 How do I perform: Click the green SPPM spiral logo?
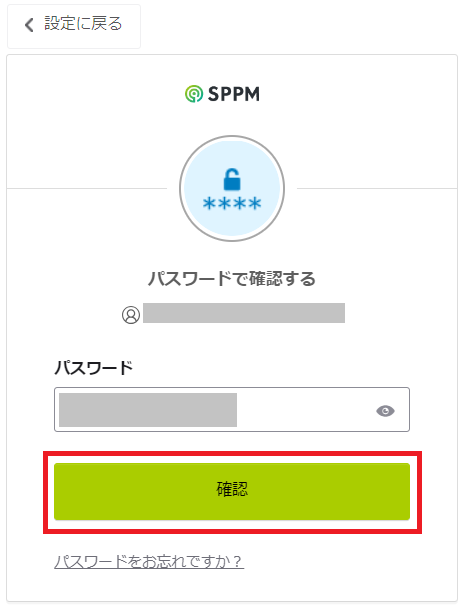[x=194, y=94]
